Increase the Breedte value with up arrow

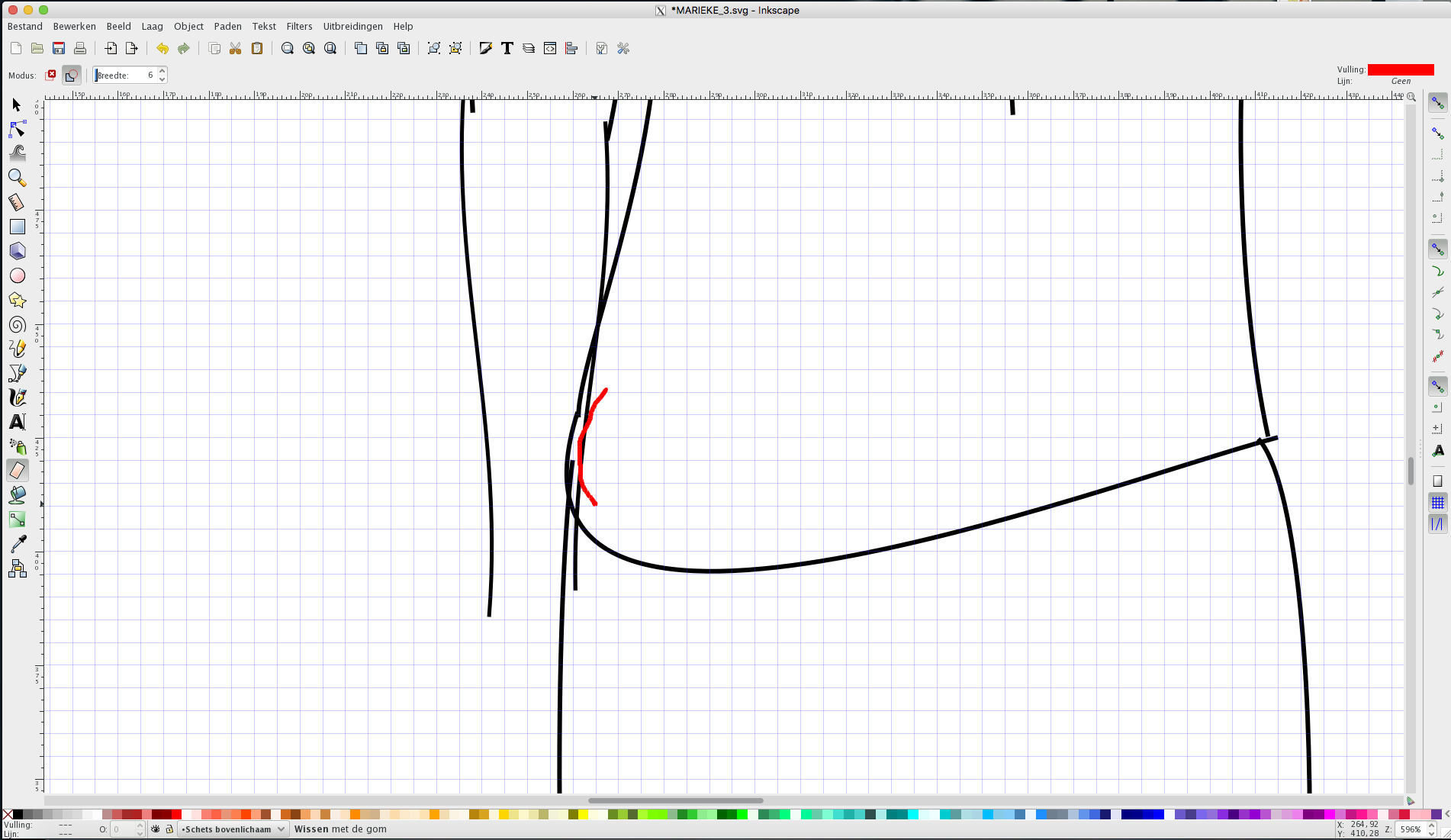pyautogui.click(x=162, y=71)
